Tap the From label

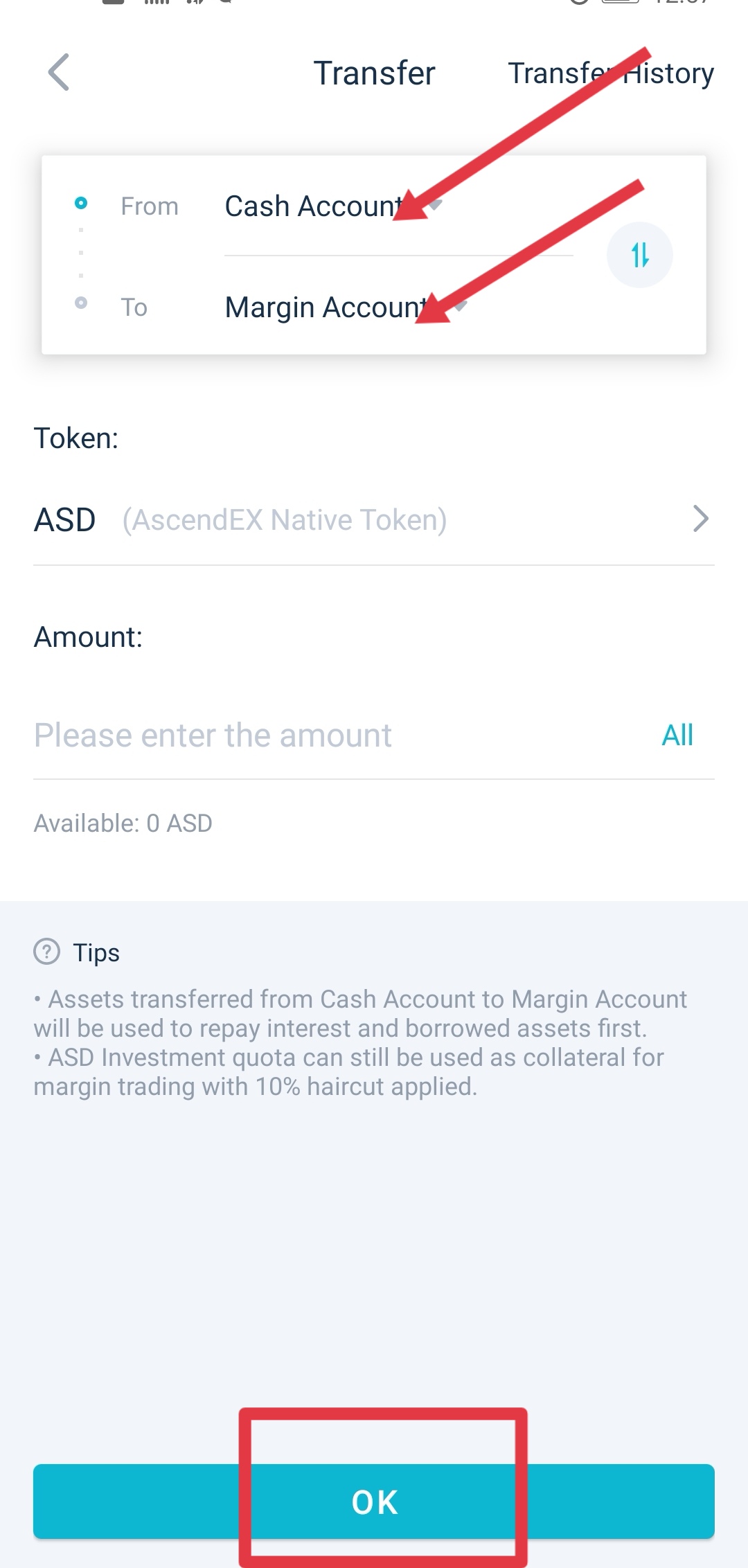click(150, 206)
